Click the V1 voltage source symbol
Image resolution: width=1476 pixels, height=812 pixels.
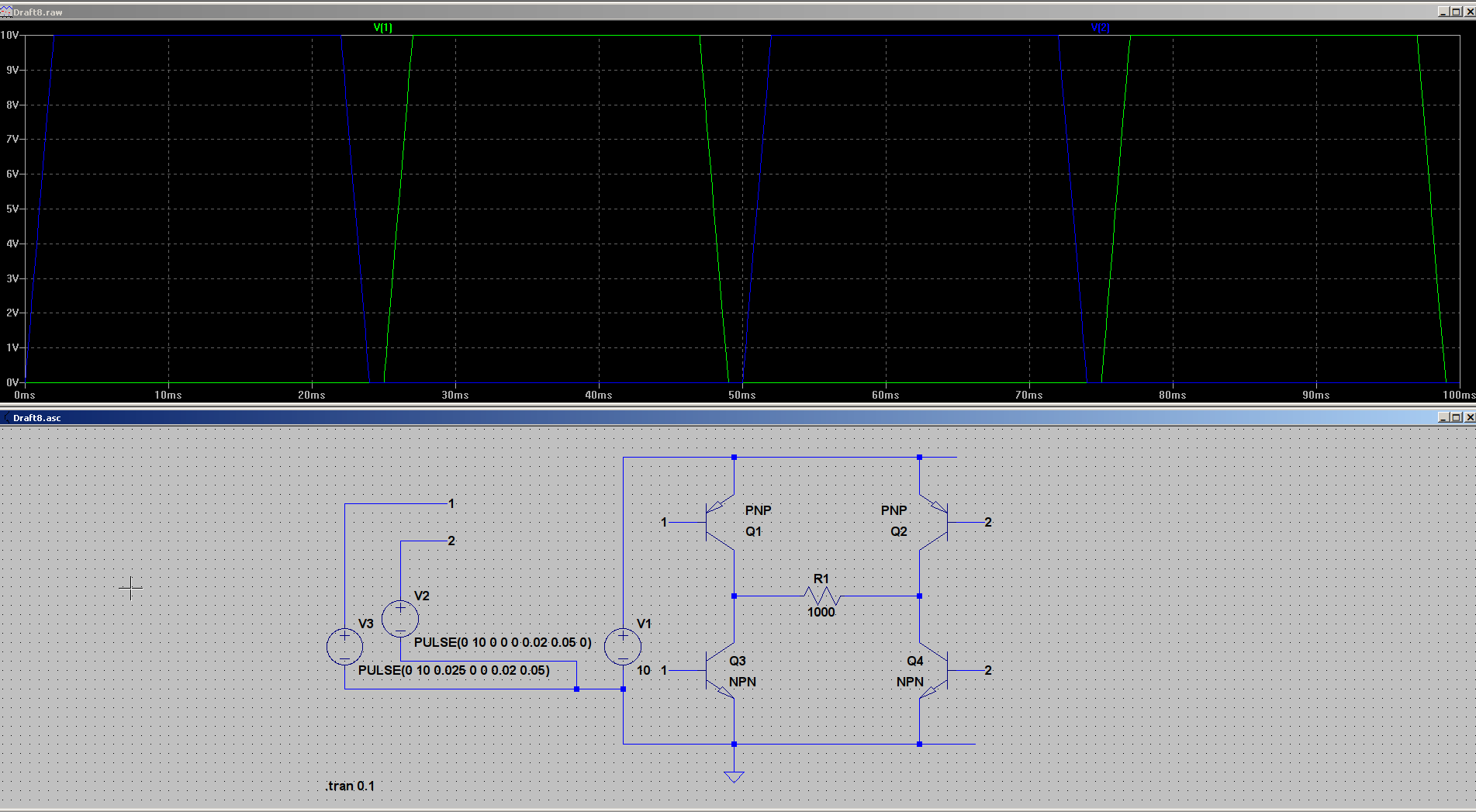click(x=623, y=647)
